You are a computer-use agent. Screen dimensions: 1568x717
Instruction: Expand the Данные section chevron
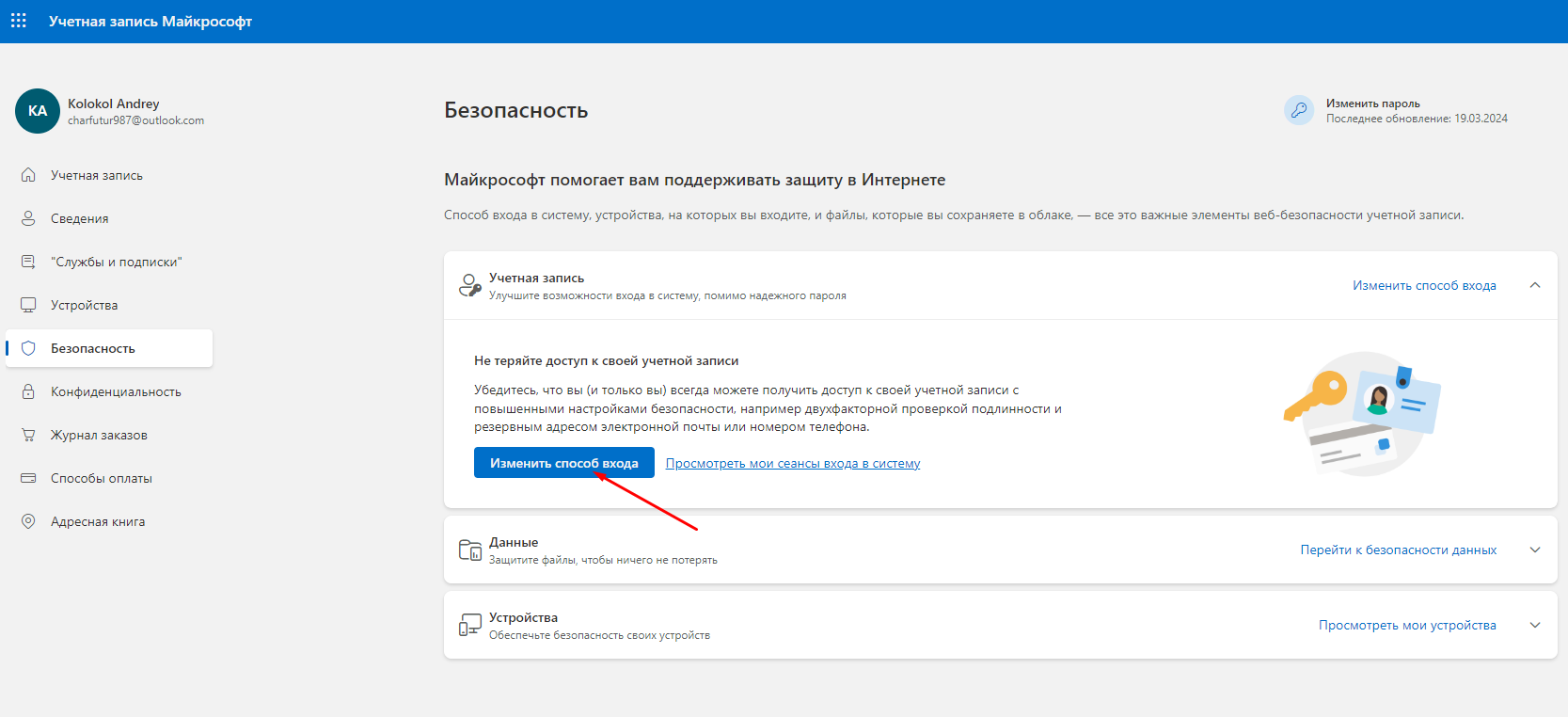[1535, 550]
